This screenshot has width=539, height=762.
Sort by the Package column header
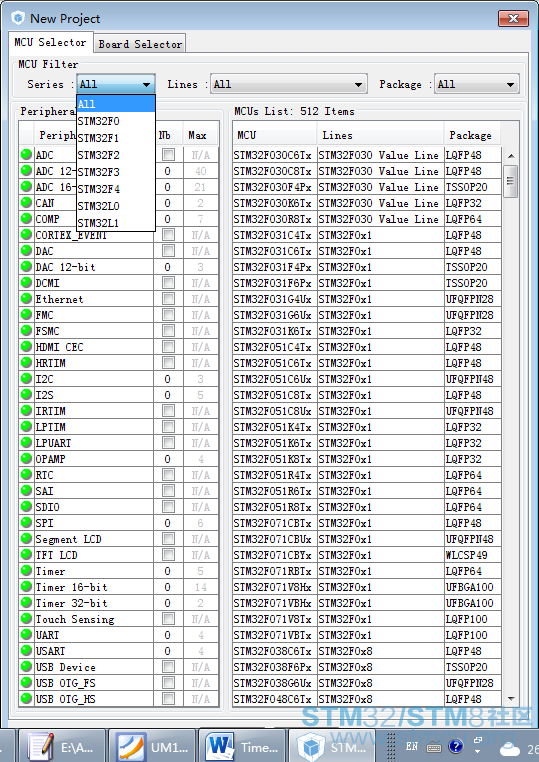pyautogui.click(x=472, y=135)
